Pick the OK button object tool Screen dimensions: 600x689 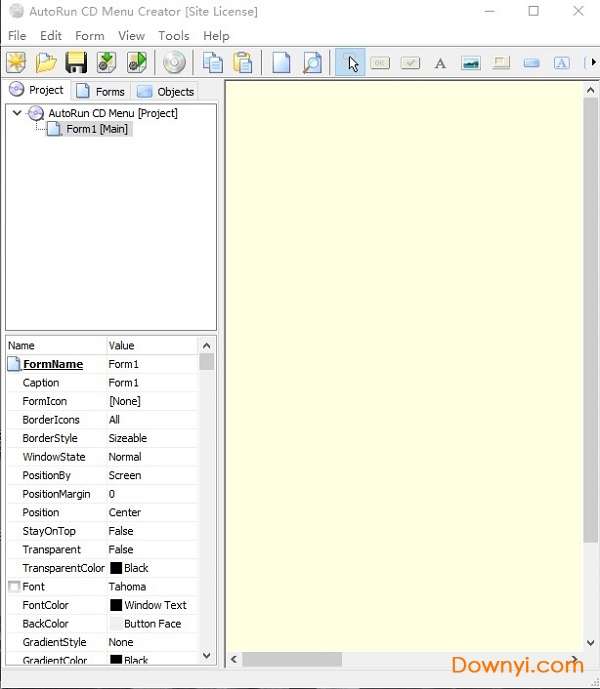coord(380,63)
